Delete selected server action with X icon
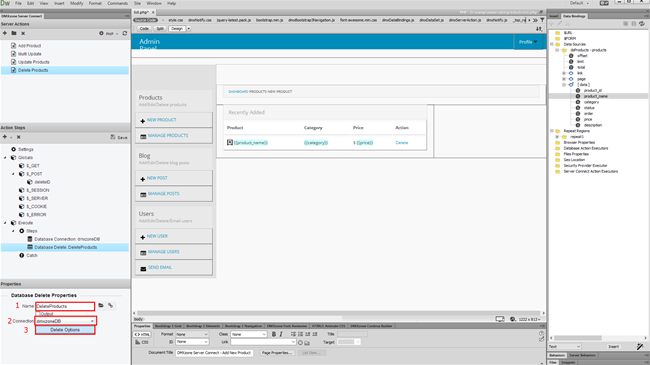This screenshot has width=650, height=365. pyautogui.click(x=23, y=33)
